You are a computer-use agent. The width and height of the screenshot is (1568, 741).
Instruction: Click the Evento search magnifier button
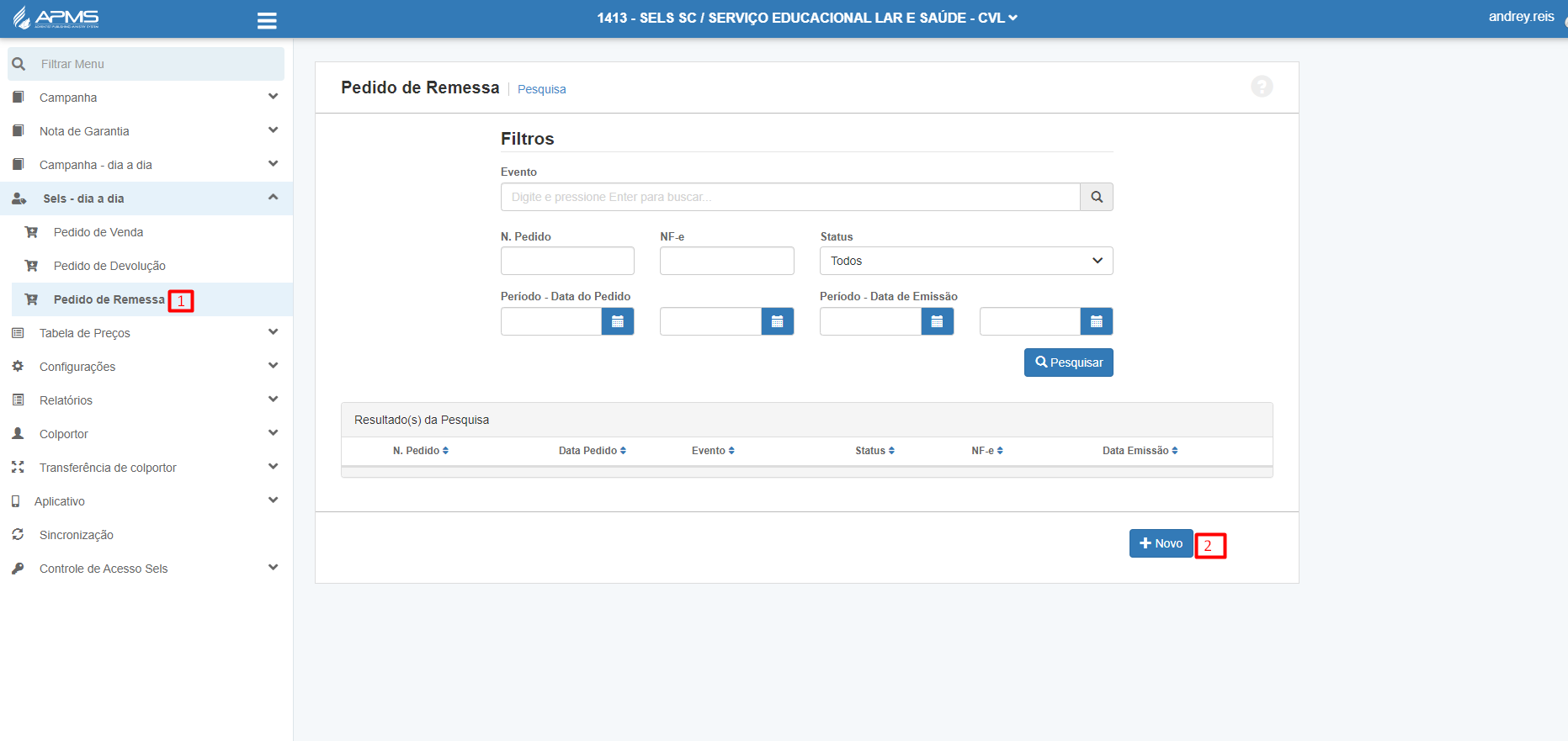click(1097, 197)
